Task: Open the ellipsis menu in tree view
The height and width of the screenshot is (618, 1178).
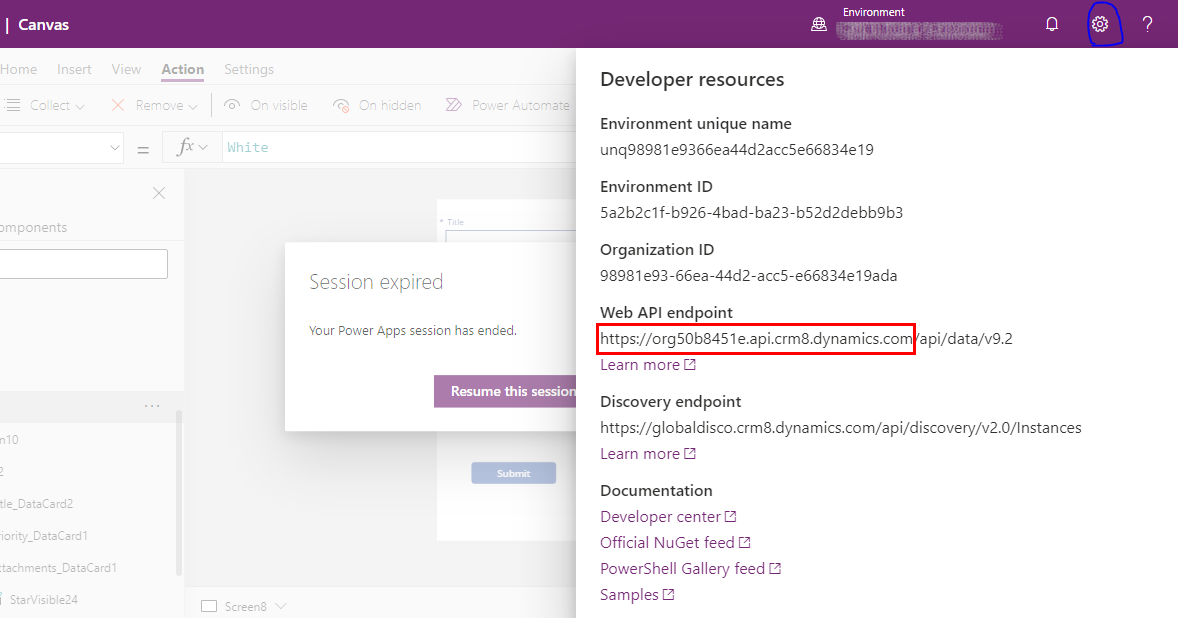Action: click(x=152, y=406)
